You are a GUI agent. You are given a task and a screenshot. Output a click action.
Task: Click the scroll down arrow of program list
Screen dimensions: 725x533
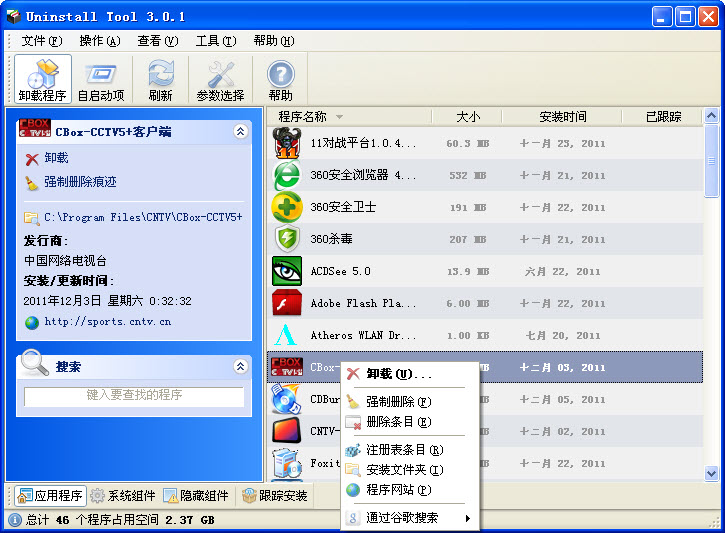(x=711, y=473)
